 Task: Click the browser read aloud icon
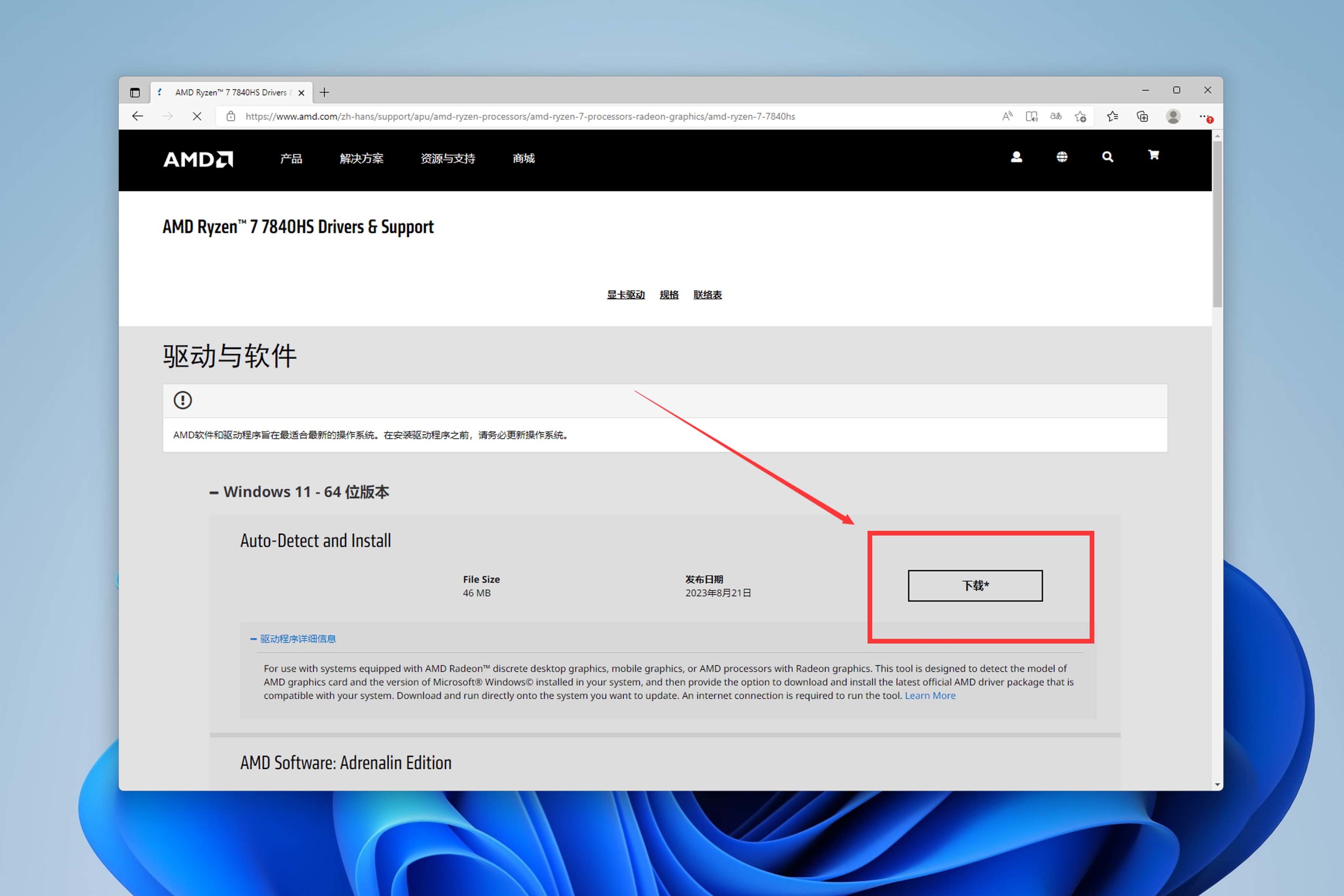click(x=1007, y=116)
